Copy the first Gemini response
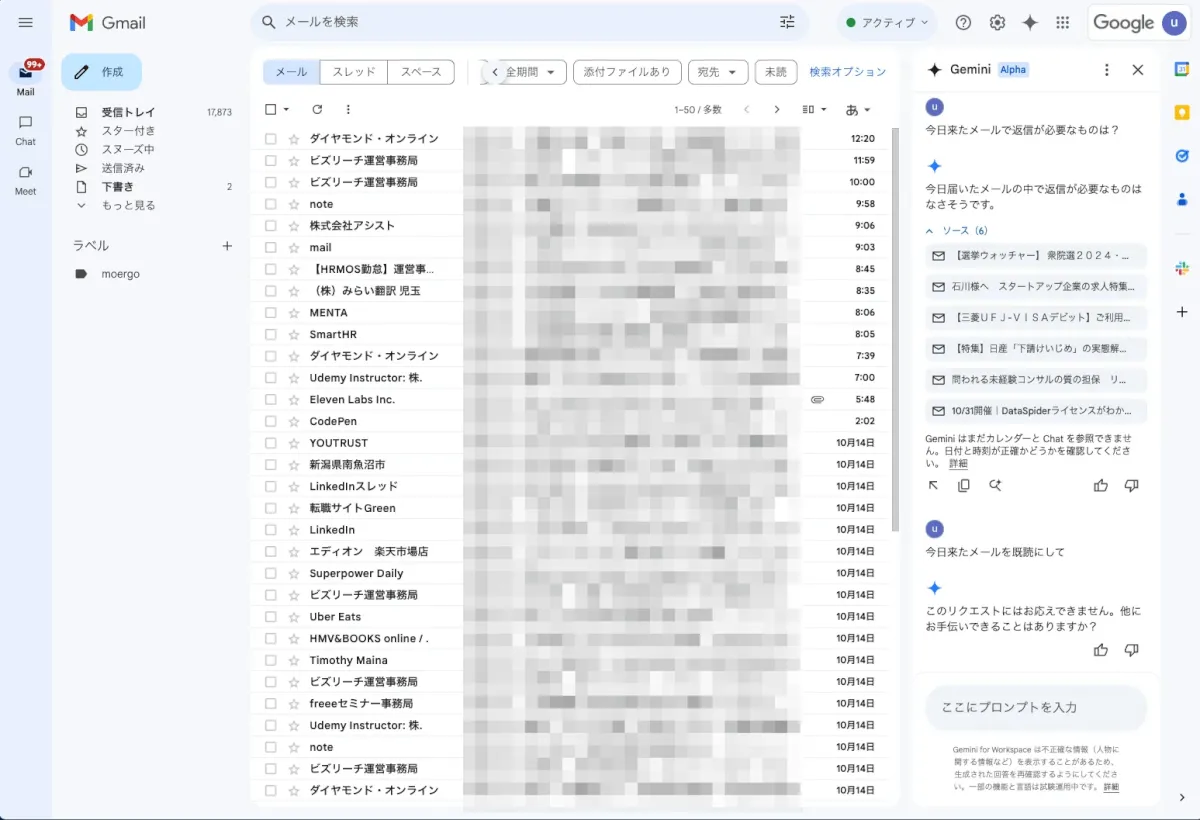The height and width of the screenshot is (820, 1200). click(964, 485)
